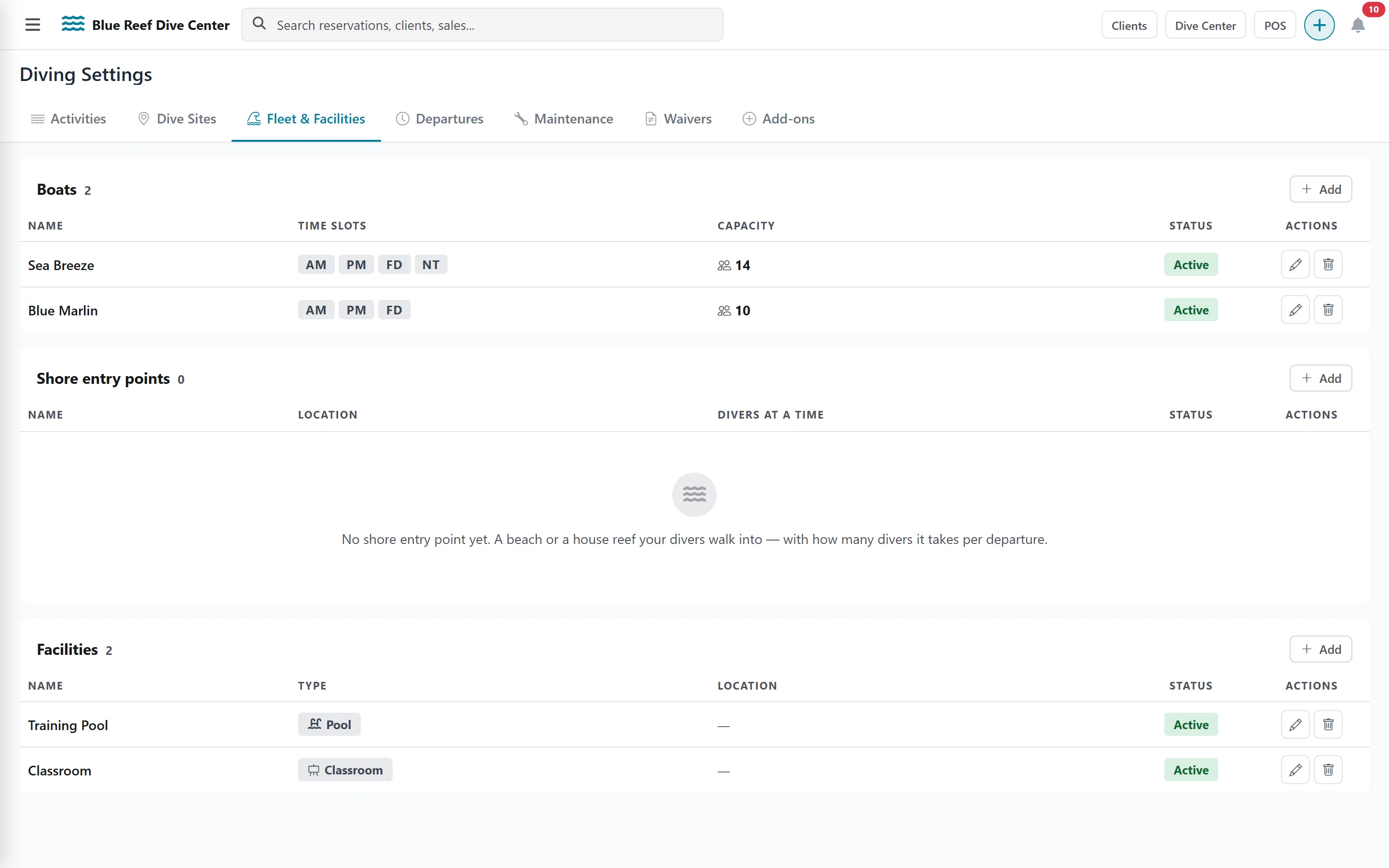Edit the Classroom facility
This screenshot has height=868, width=1389.
coord(1295,770)
